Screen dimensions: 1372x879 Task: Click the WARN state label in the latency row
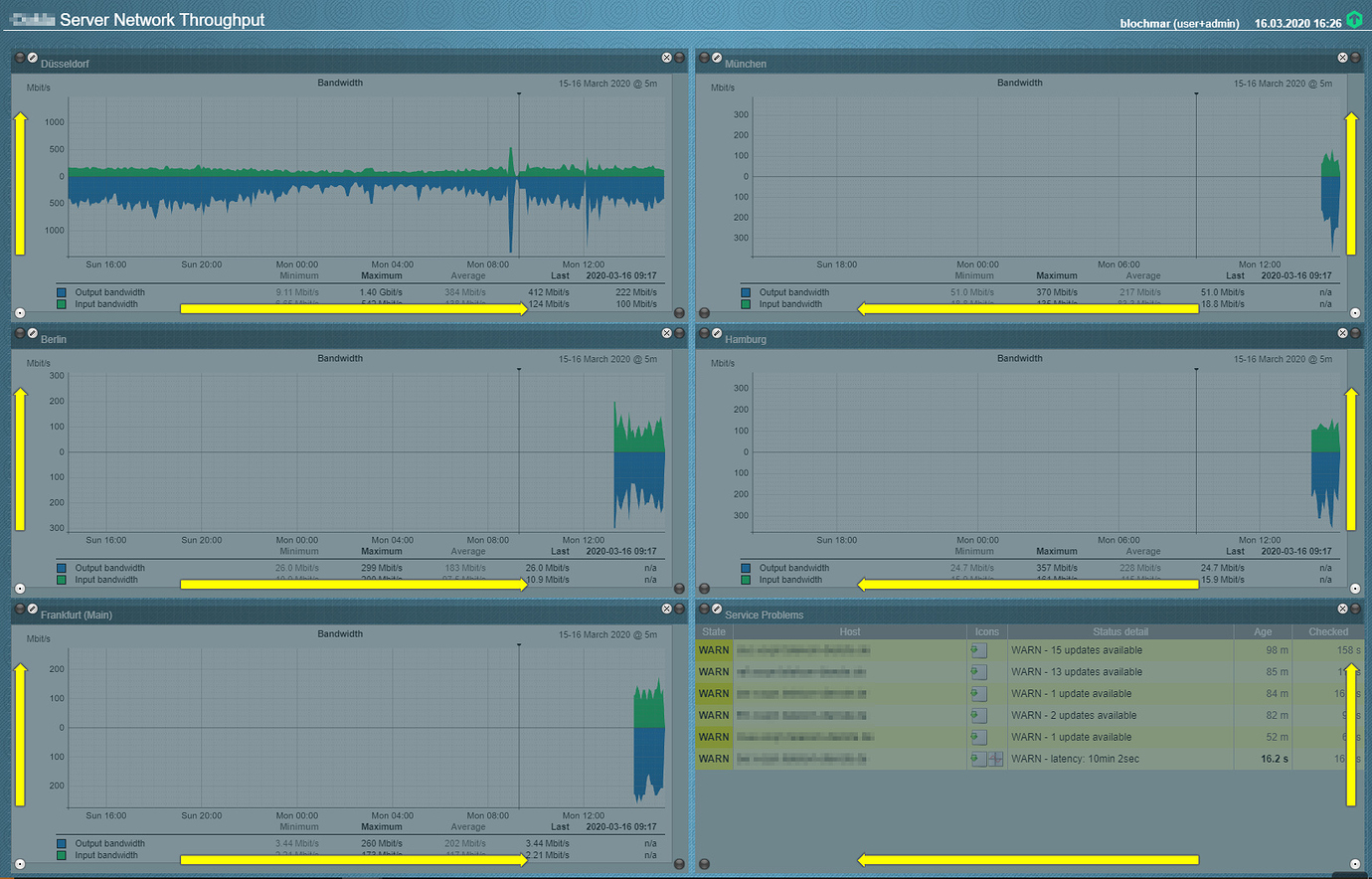[714, 758]
